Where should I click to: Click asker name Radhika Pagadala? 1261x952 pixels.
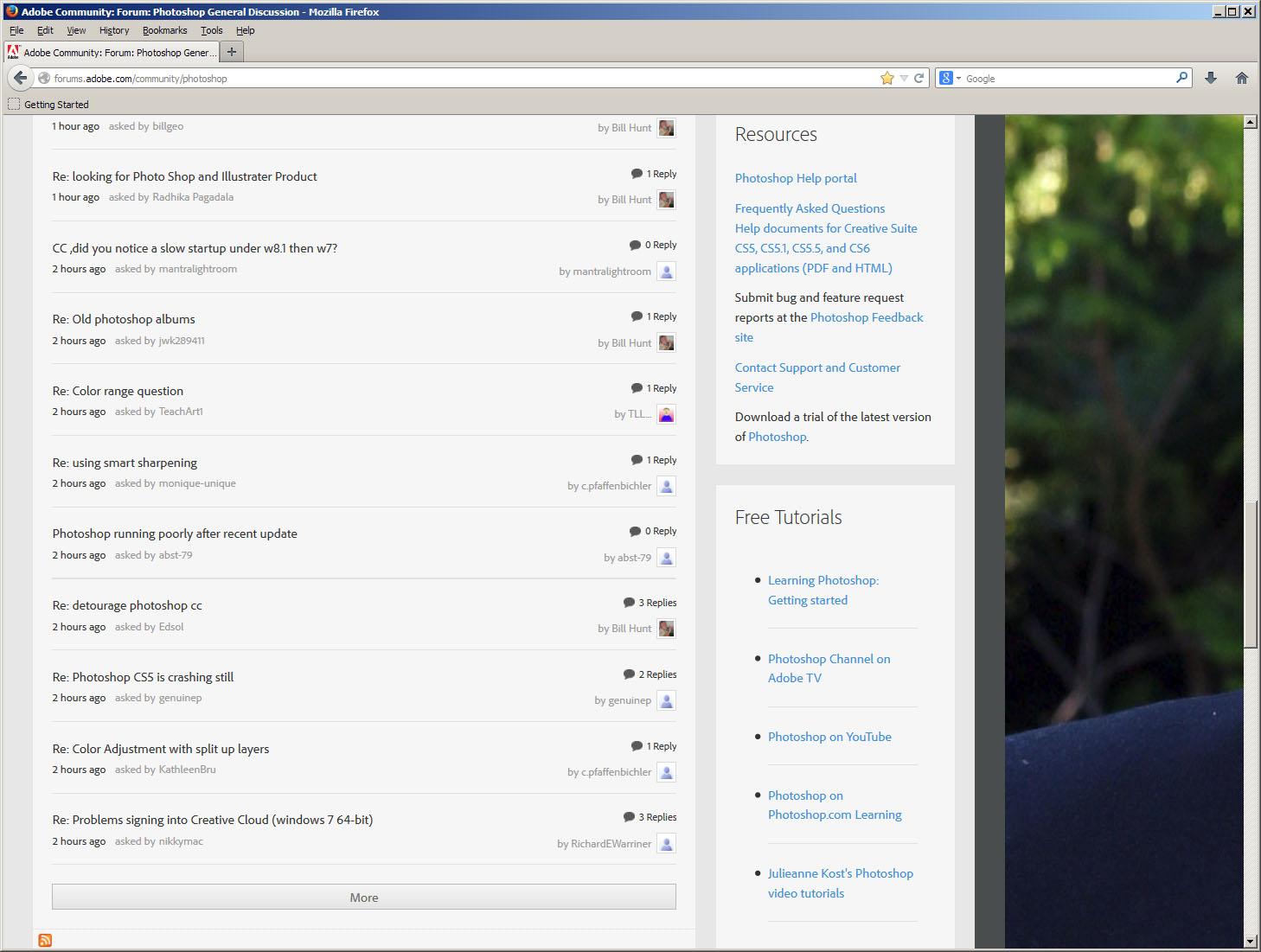(193, 197)
